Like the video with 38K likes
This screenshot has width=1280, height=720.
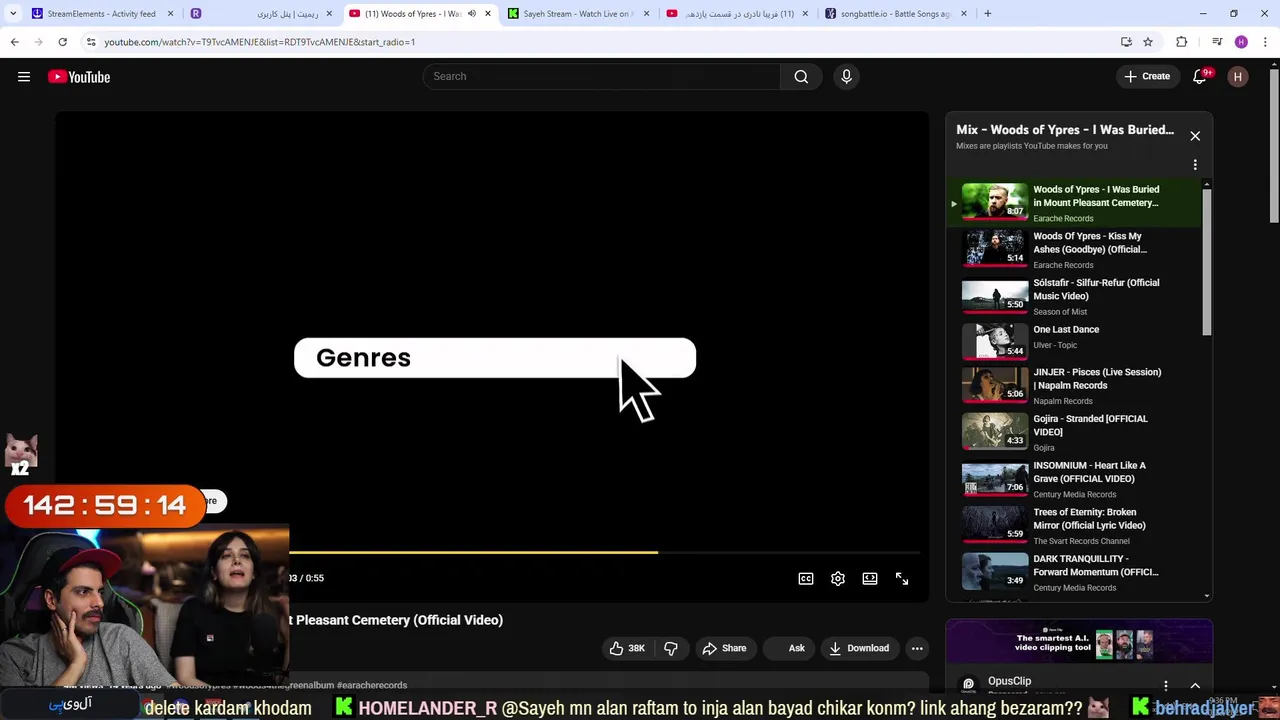point(627,648)
